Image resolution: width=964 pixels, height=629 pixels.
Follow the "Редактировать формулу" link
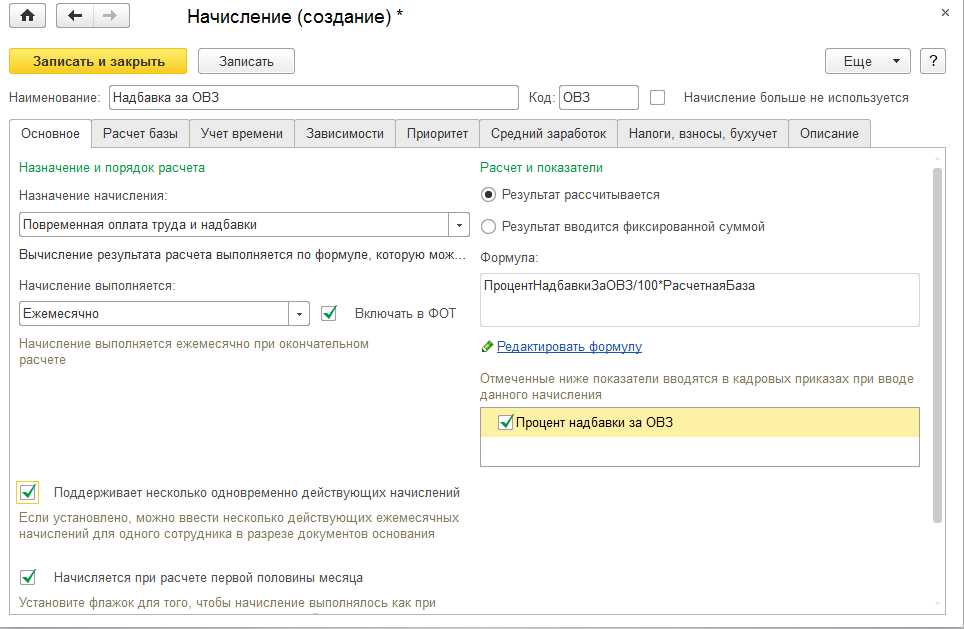click(x=569, y=346)
